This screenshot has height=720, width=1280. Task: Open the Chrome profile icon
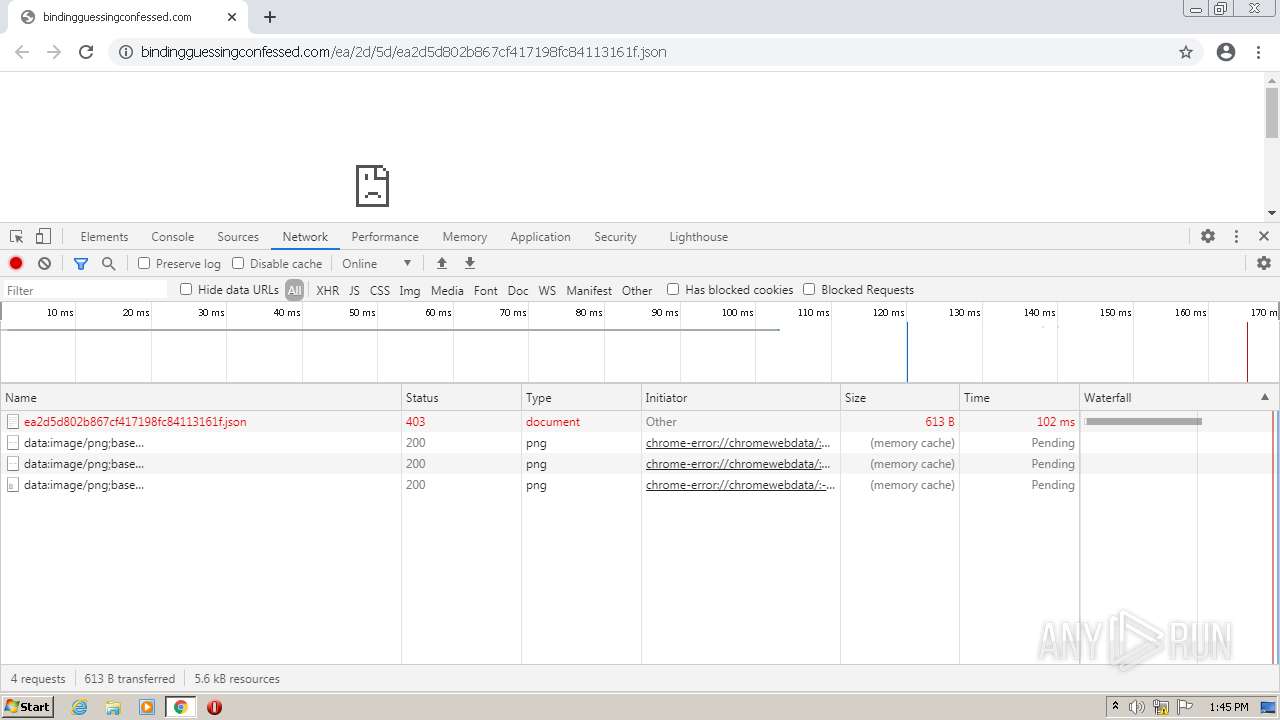tap(1226, 52)
